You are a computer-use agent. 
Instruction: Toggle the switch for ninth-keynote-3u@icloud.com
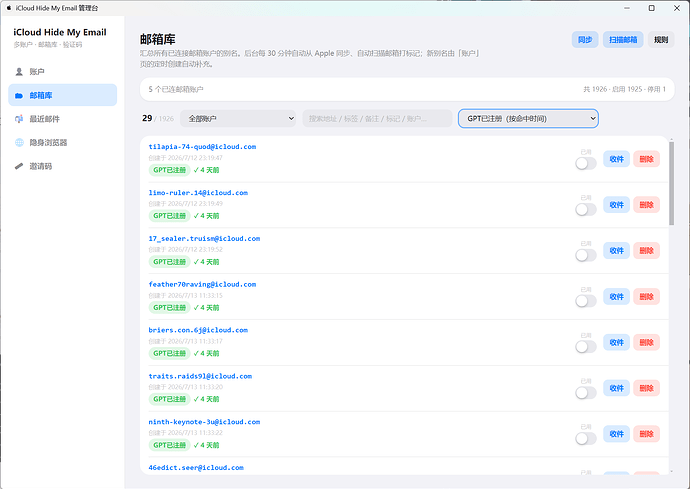point(586,438)
